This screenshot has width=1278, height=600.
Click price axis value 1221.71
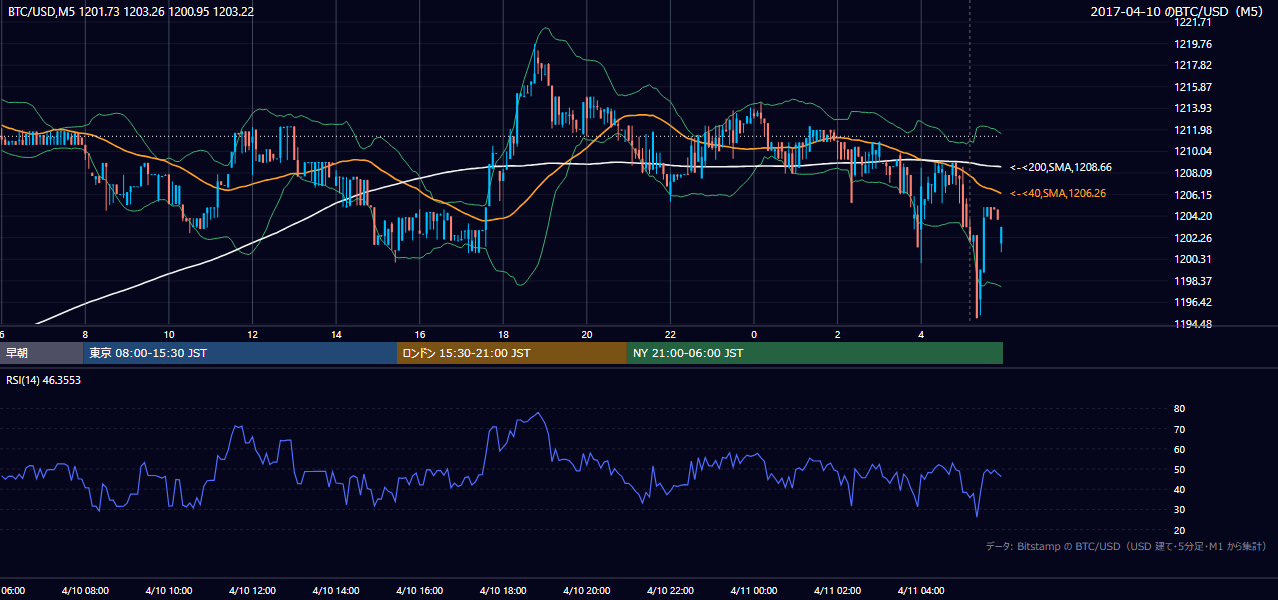1193,23
